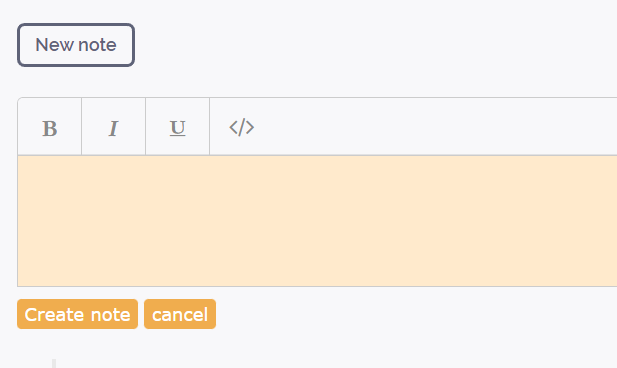This screenshot has width=617, height=368.
Task: Choose the Italic toolbar button
Action: [113, 127]
